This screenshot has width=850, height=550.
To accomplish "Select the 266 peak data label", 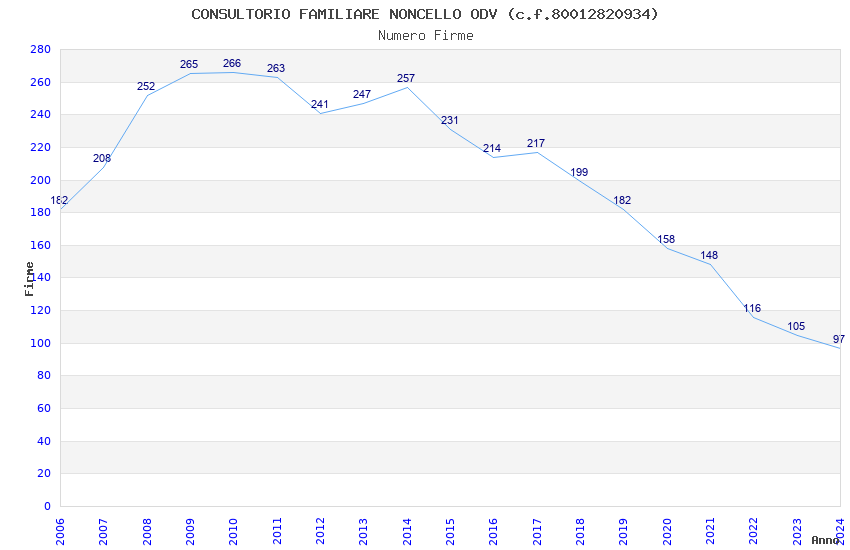I will [x=232, y=63].
